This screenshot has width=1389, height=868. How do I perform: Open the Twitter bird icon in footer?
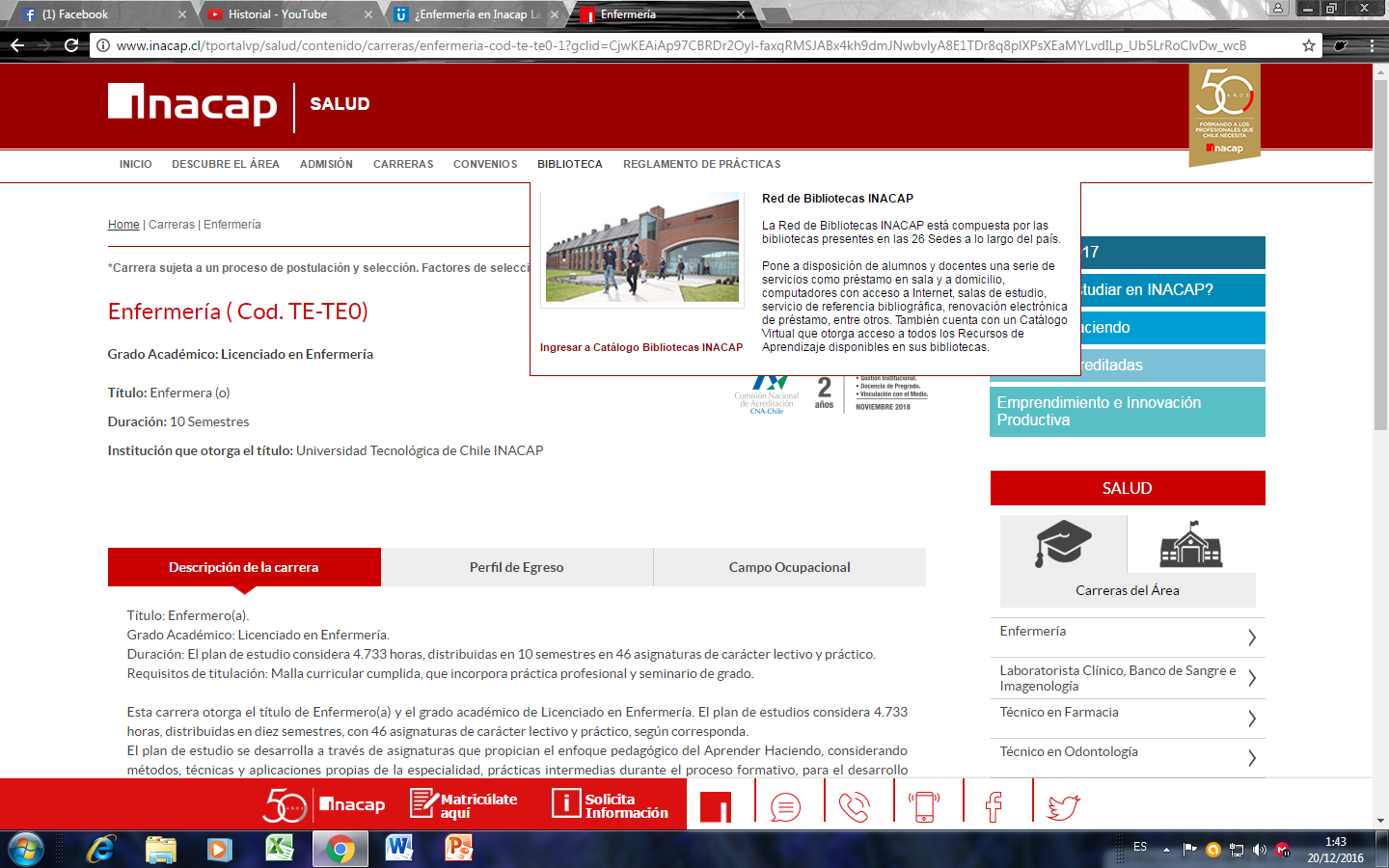[1063, 806]
